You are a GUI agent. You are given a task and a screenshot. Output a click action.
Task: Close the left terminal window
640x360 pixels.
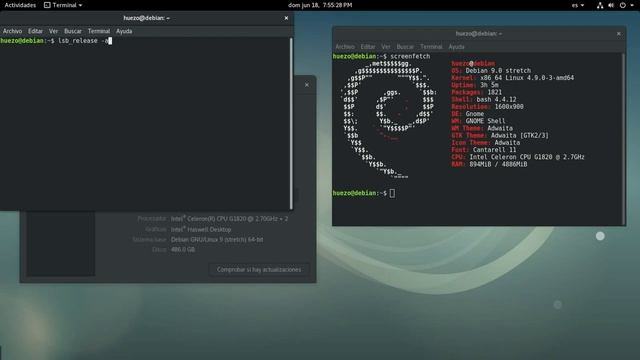(286, 18)
